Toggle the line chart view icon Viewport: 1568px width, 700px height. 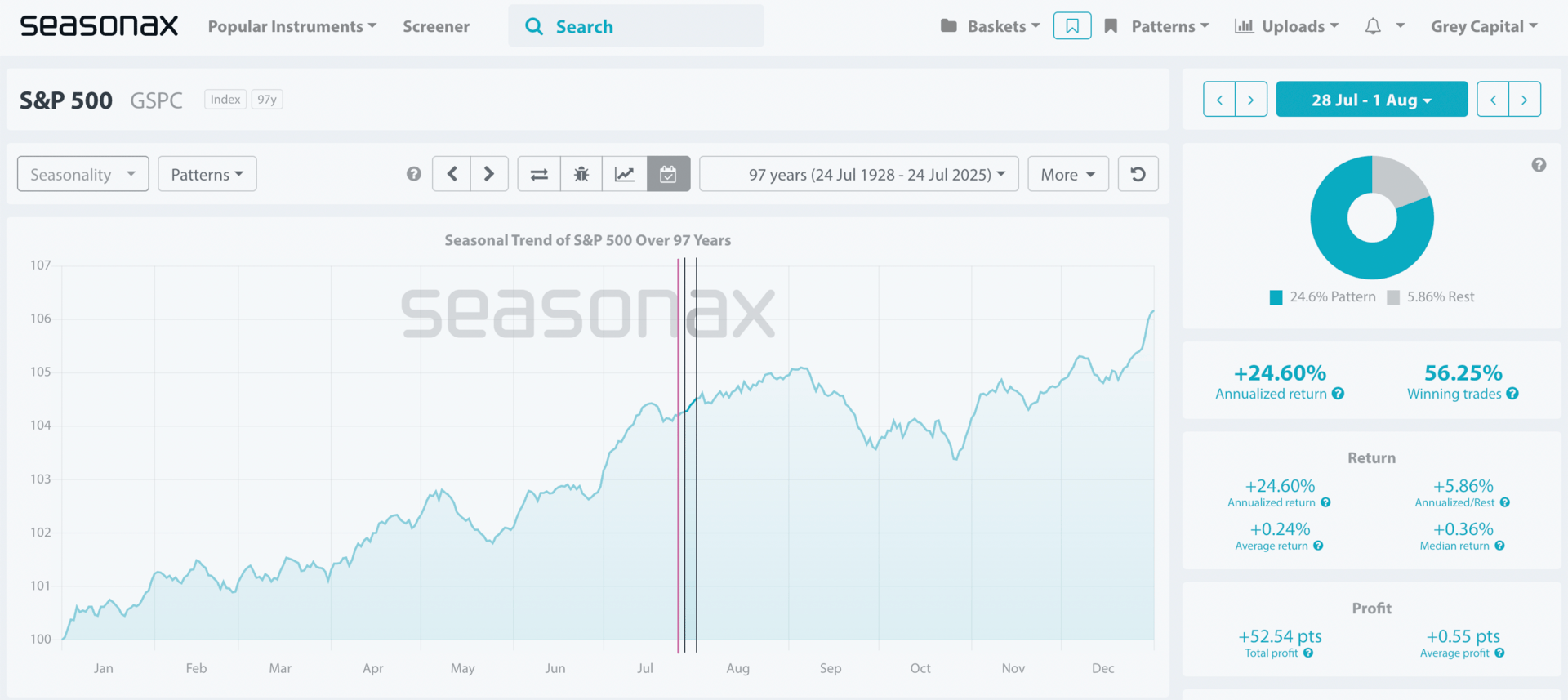tap(625, 174)
